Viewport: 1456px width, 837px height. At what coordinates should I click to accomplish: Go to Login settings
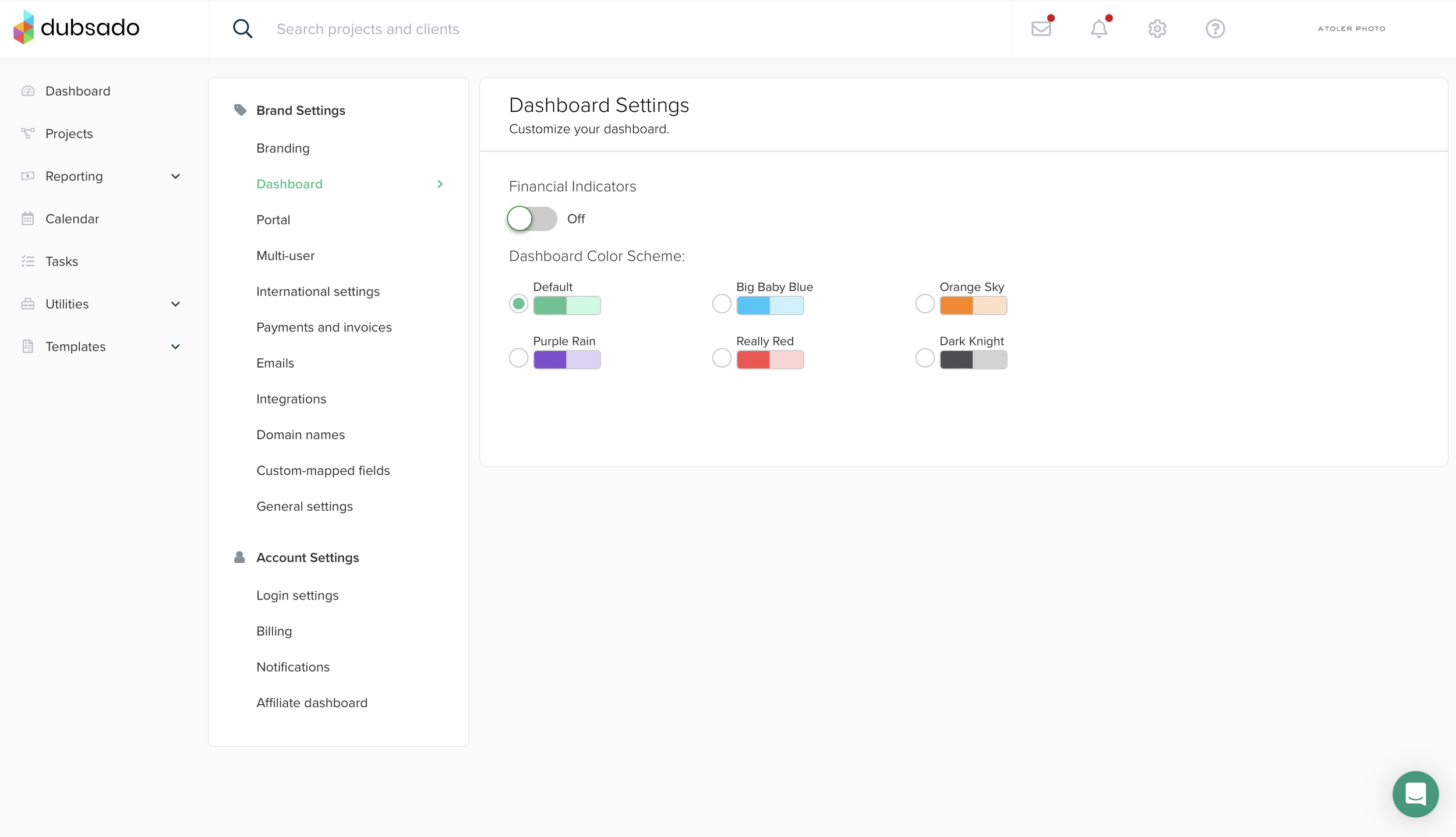297,595
